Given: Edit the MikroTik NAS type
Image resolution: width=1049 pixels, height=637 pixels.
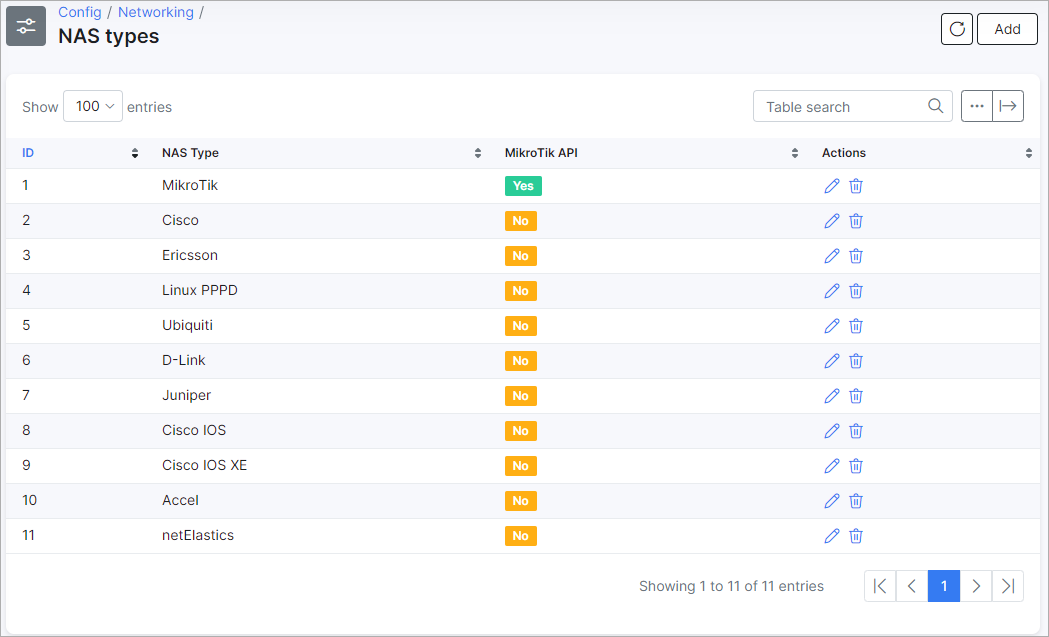Looking at the screenshot, I should click(832, 186).
